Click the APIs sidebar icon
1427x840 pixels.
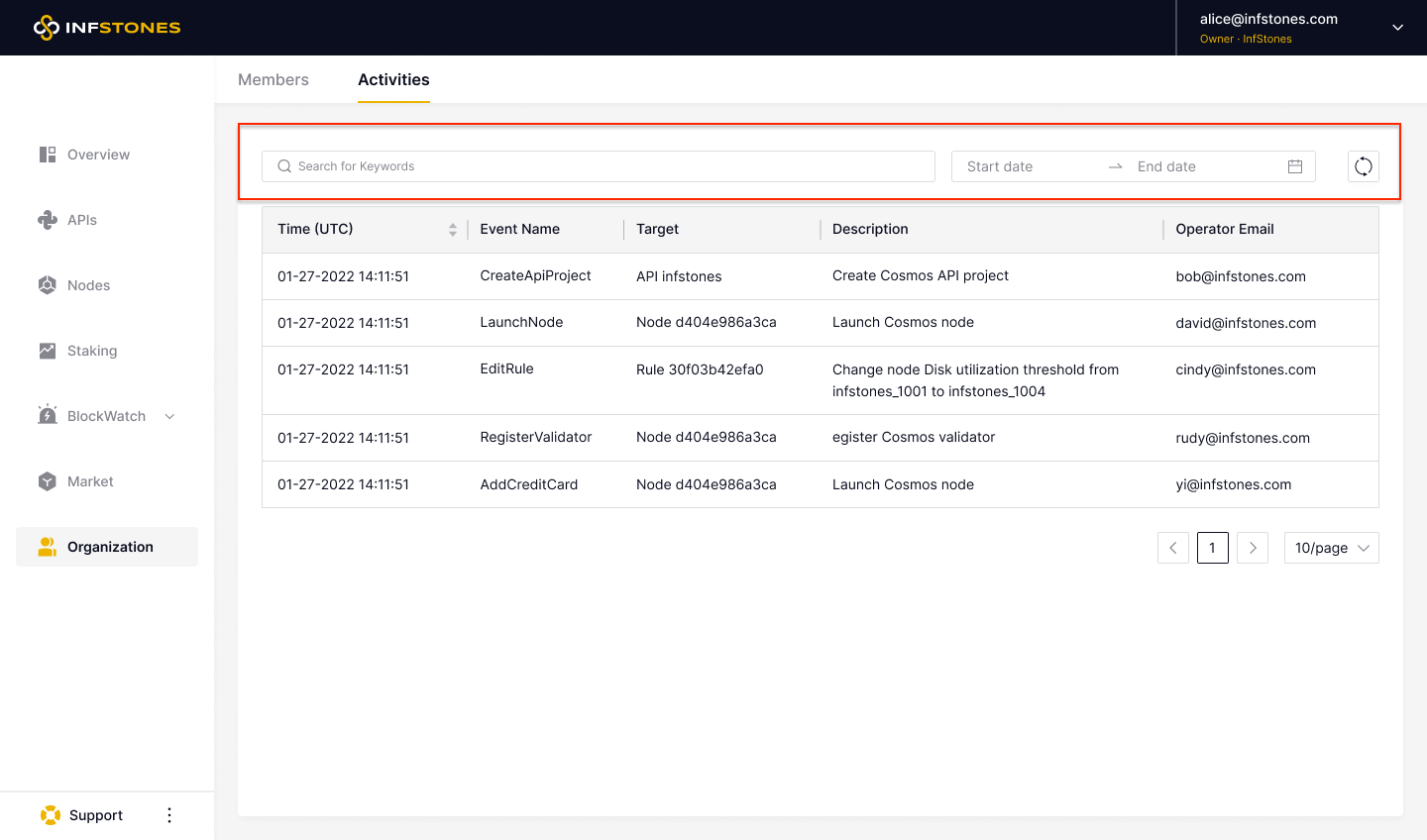(x=48, y=220)
